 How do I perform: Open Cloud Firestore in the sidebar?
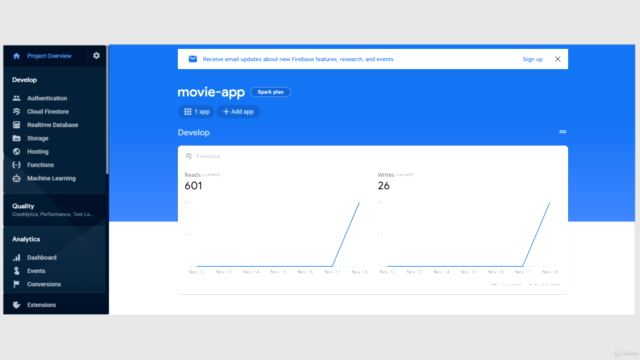[x=48, y=111]
